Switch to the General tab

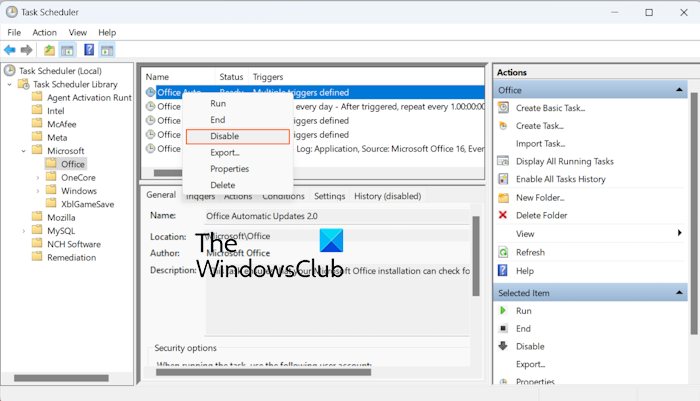[161, 195]
